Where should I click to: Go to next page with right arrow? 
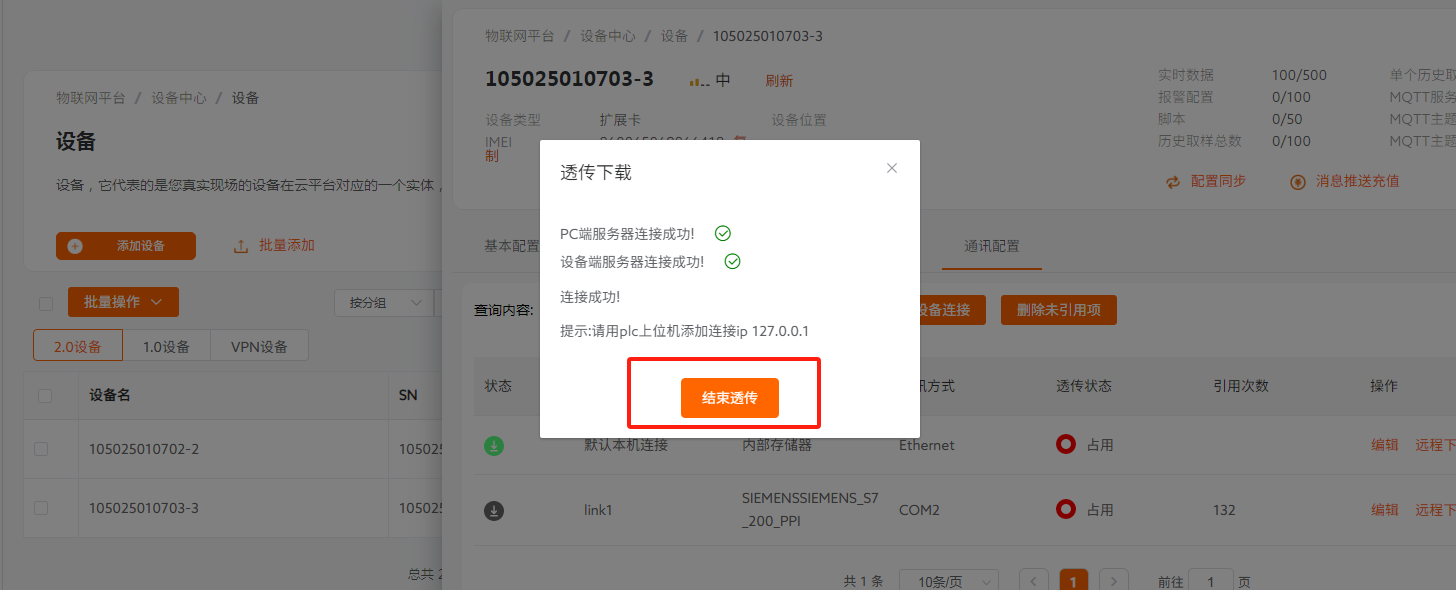pyautogui.click(x=1113, y=581)
